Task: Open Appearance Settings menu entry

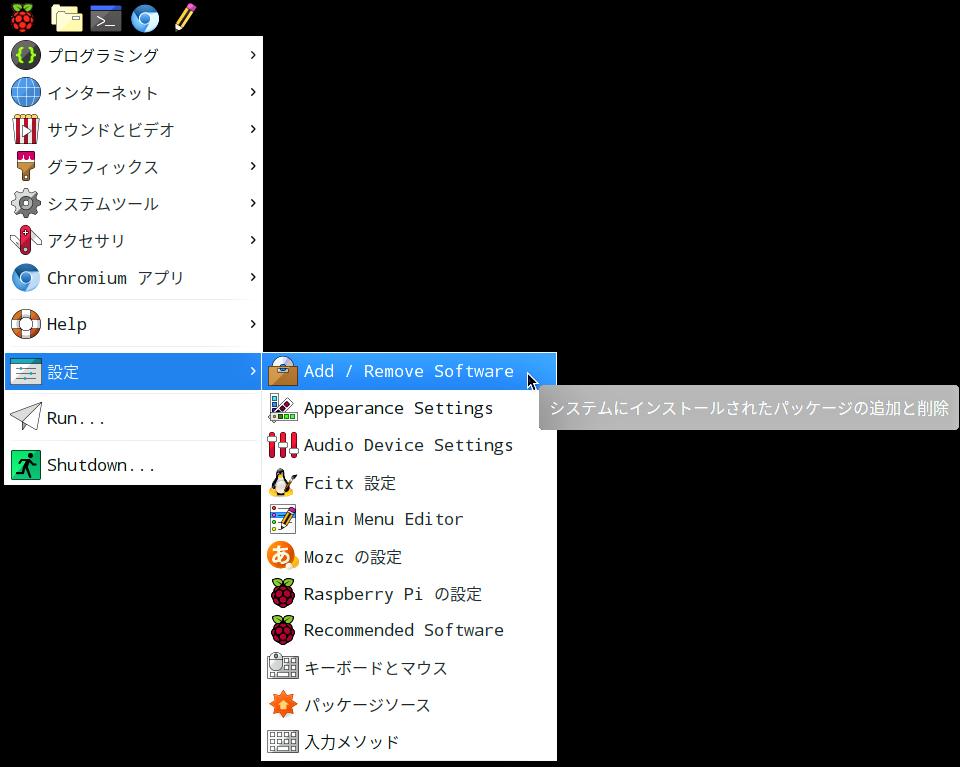Action: click(x=409, y=408)
